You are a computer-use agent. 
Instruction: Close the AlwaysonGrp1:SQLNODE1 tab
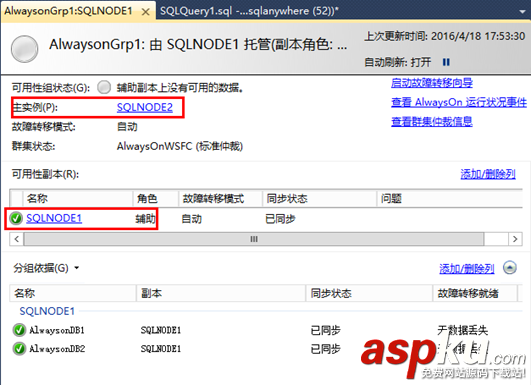[146, 12]
